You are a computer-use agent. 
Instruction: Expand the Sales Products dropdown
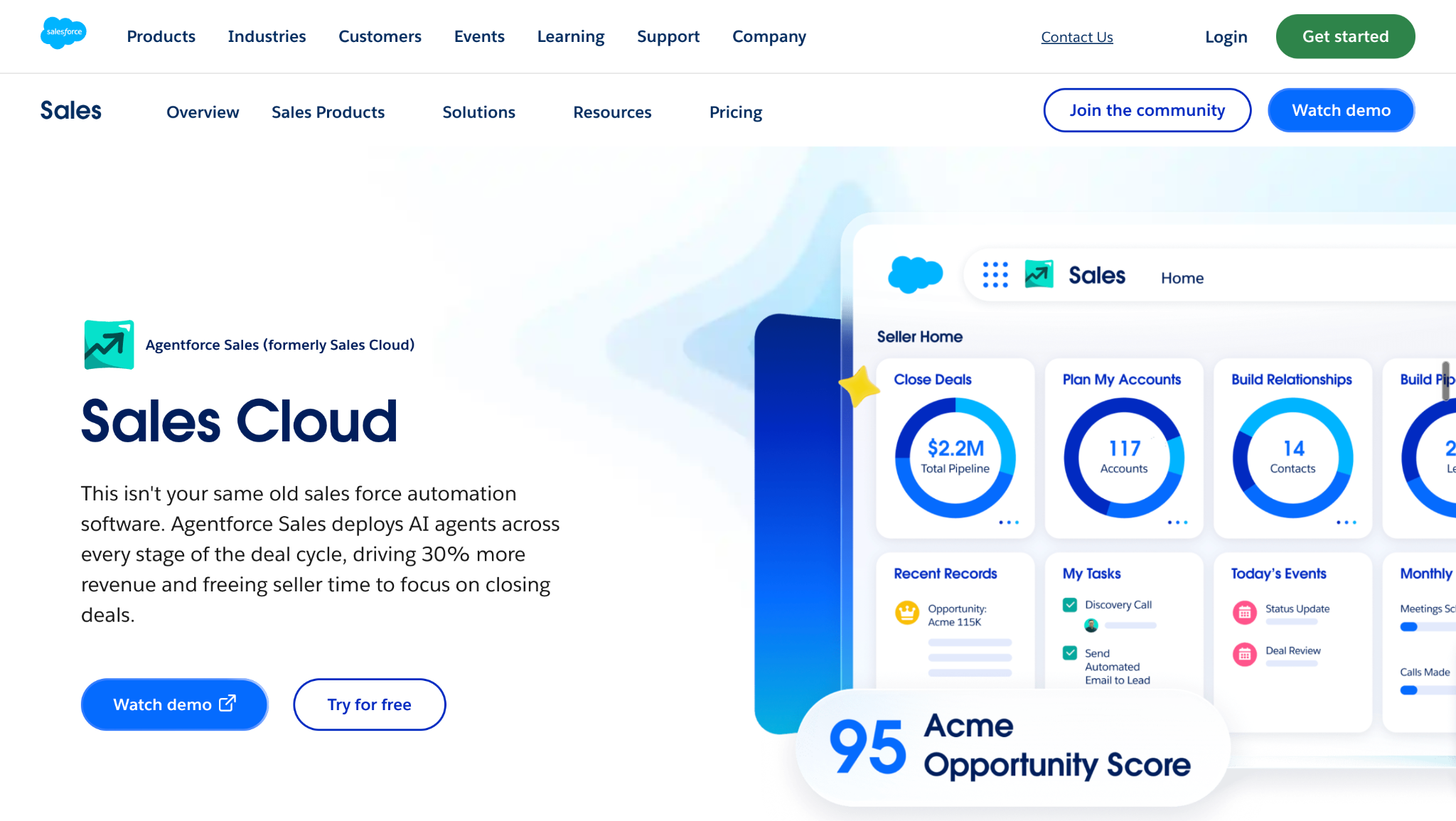(x=328, y=112)
